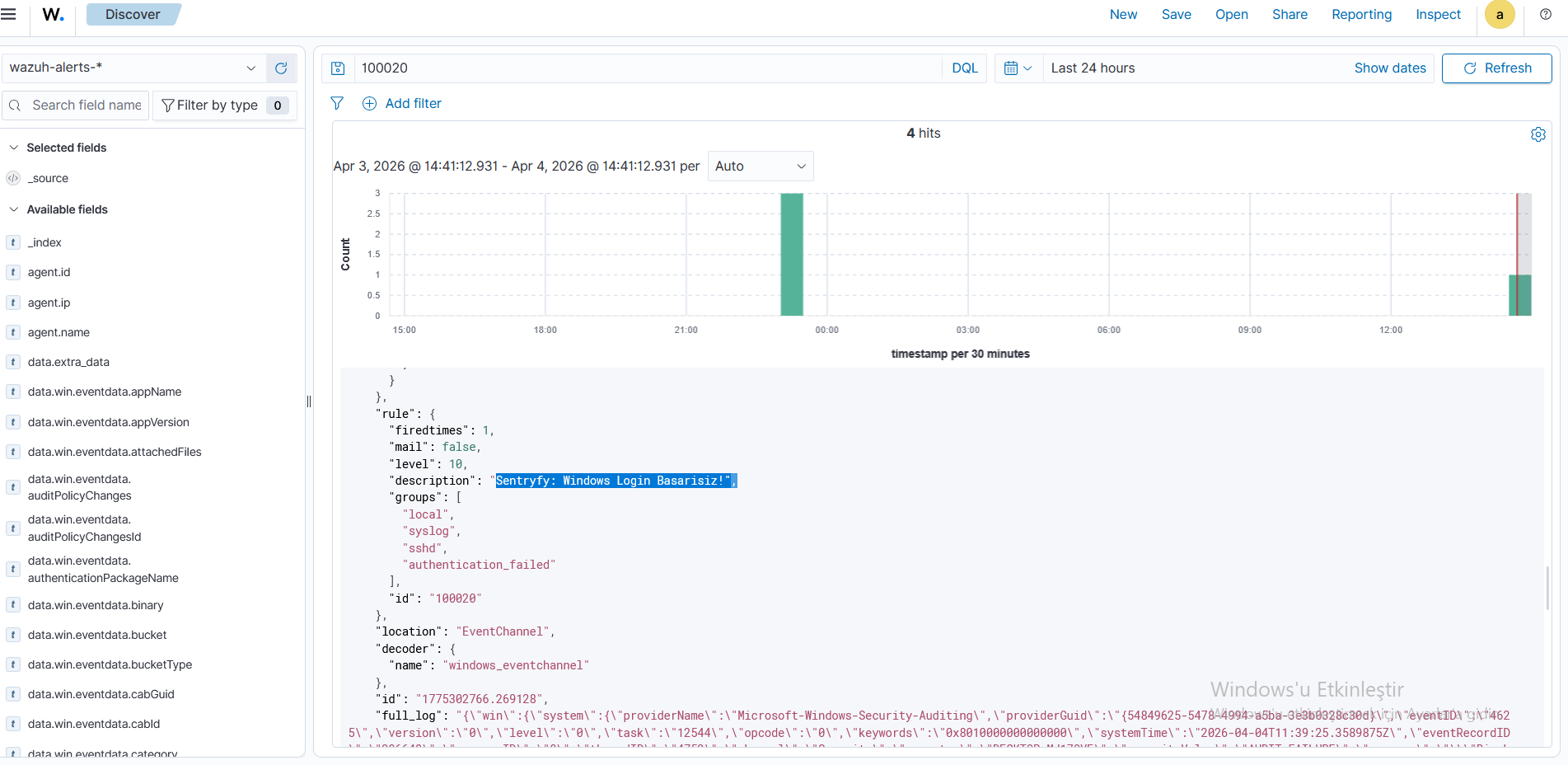The image size is (1568, 765).
Task: Open the hamburger navigation menu
Action: (x=8, y=15)
